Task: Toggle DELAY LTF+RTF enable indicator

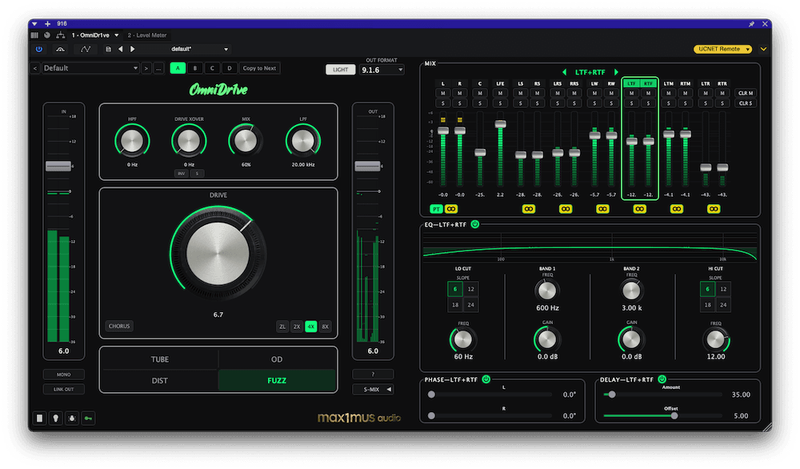Action: tap(662, 379)
